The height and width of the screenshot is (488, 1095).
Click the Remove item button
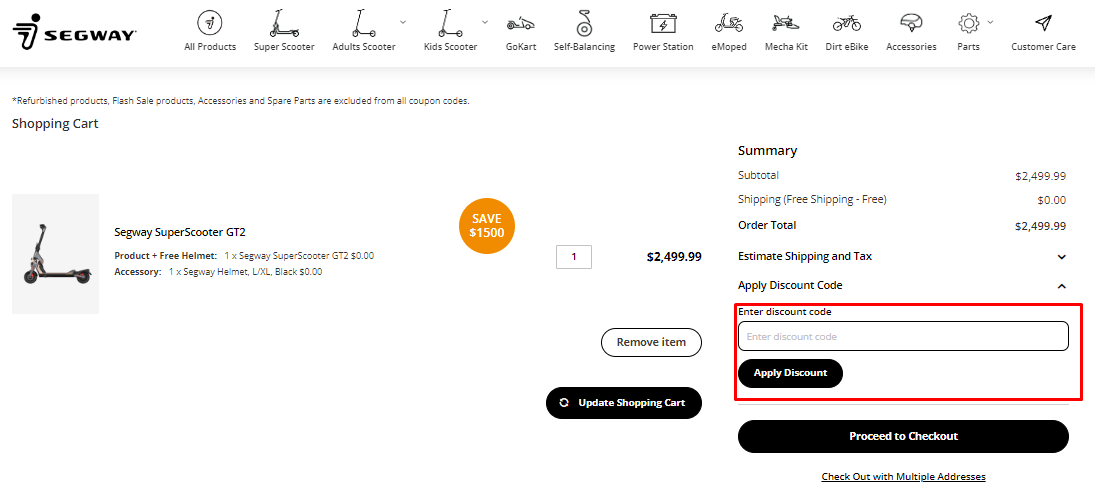pos(651,342)
